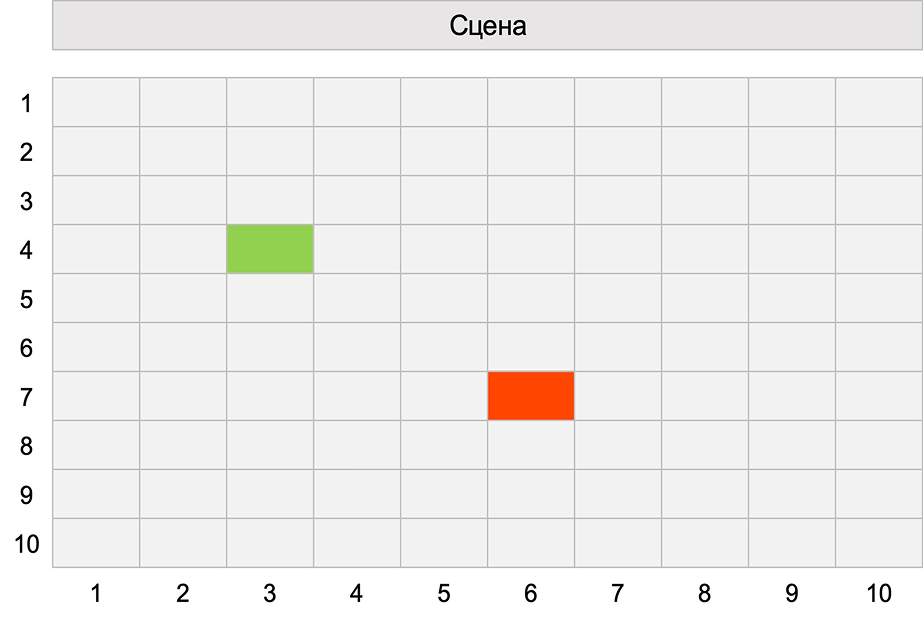Choose the seat at row 10, column 10
923x617 pixels.
coord(878,543)
